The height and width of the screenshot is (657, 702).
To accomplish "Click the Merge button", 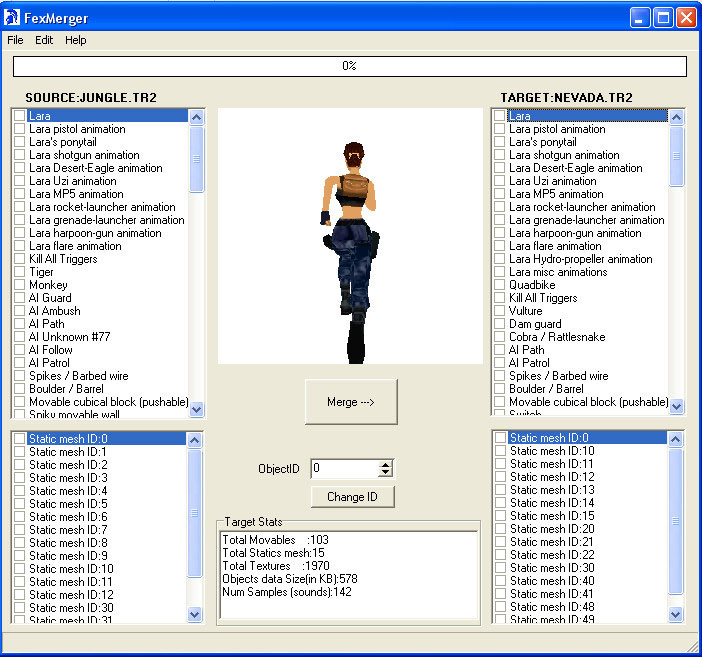I will pos(351,402).
